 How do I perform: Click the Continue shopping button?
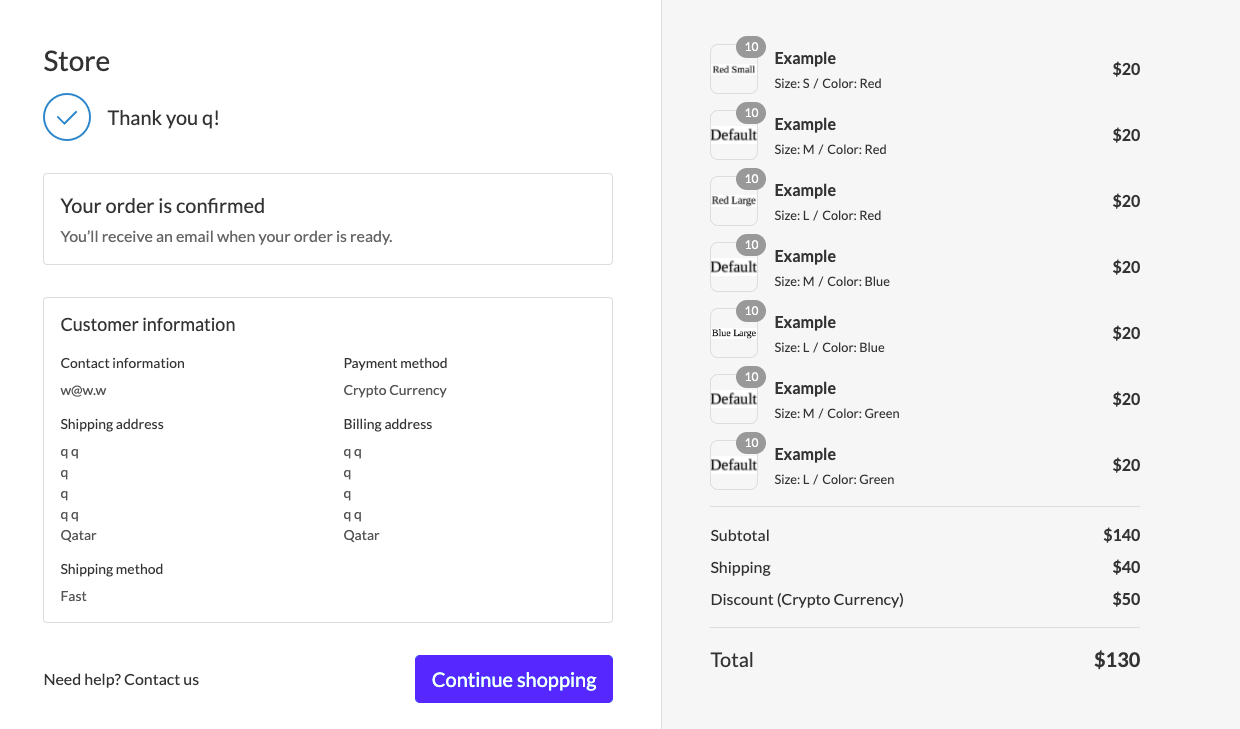514,679
